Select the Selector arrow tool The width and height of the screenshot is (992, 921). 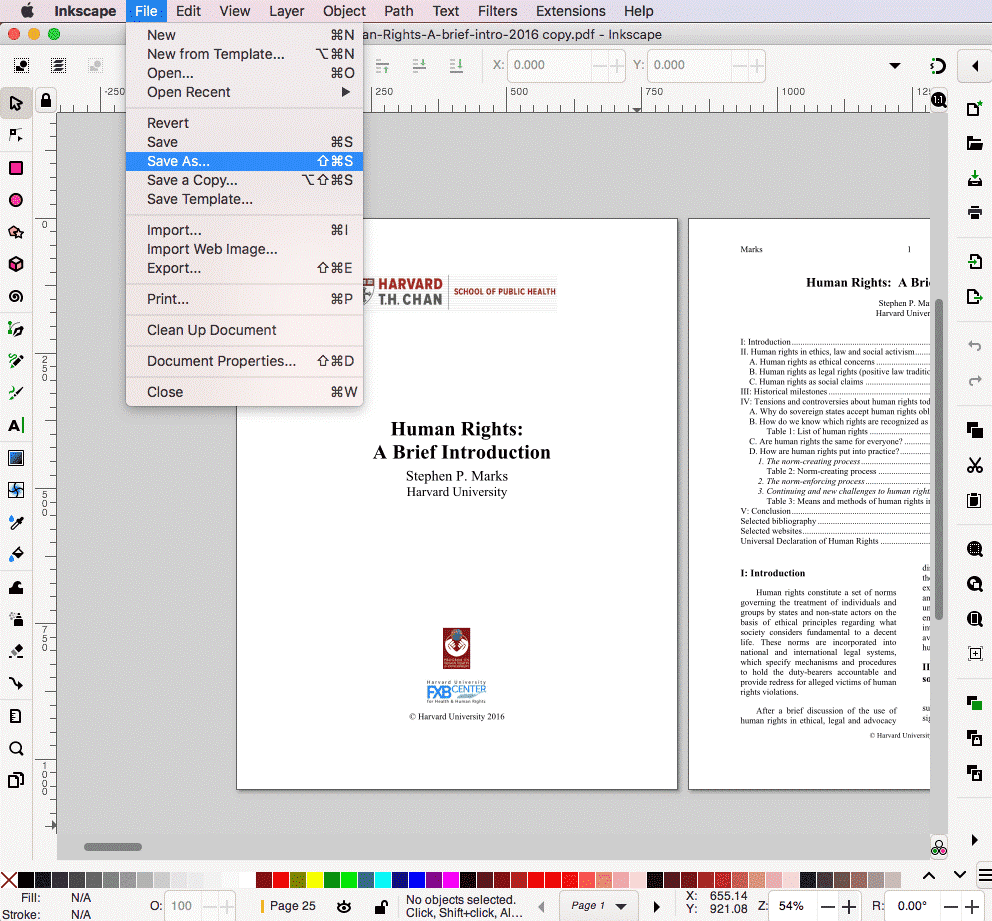pos(16,103)
